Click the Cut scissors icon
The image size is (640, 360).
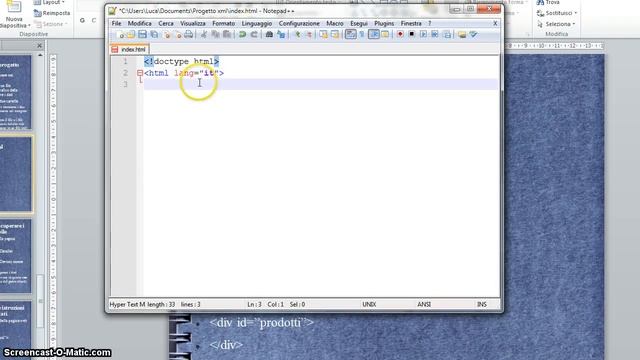click(x=203, y=35)
